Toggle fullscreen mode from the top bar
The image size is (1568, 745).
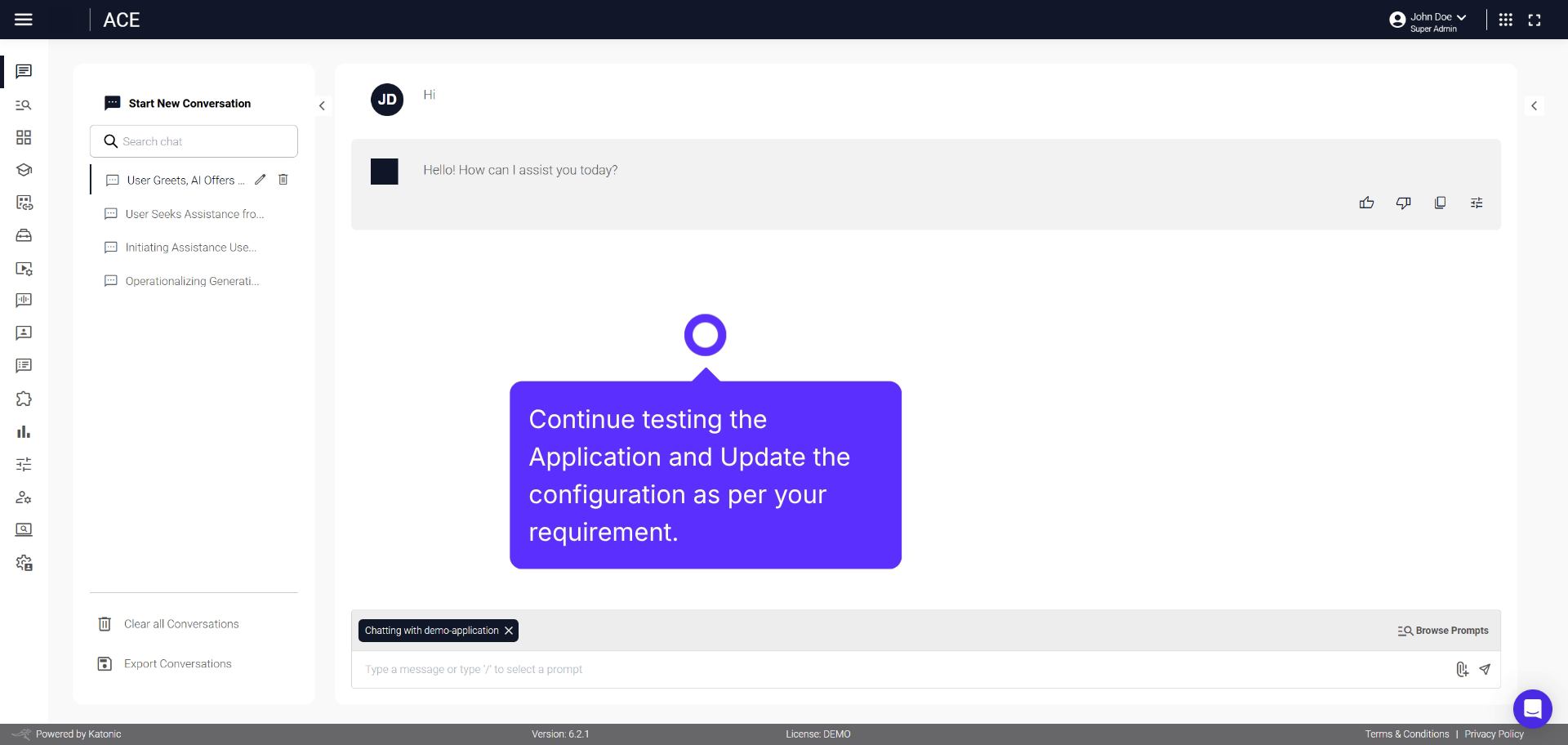1535,20
